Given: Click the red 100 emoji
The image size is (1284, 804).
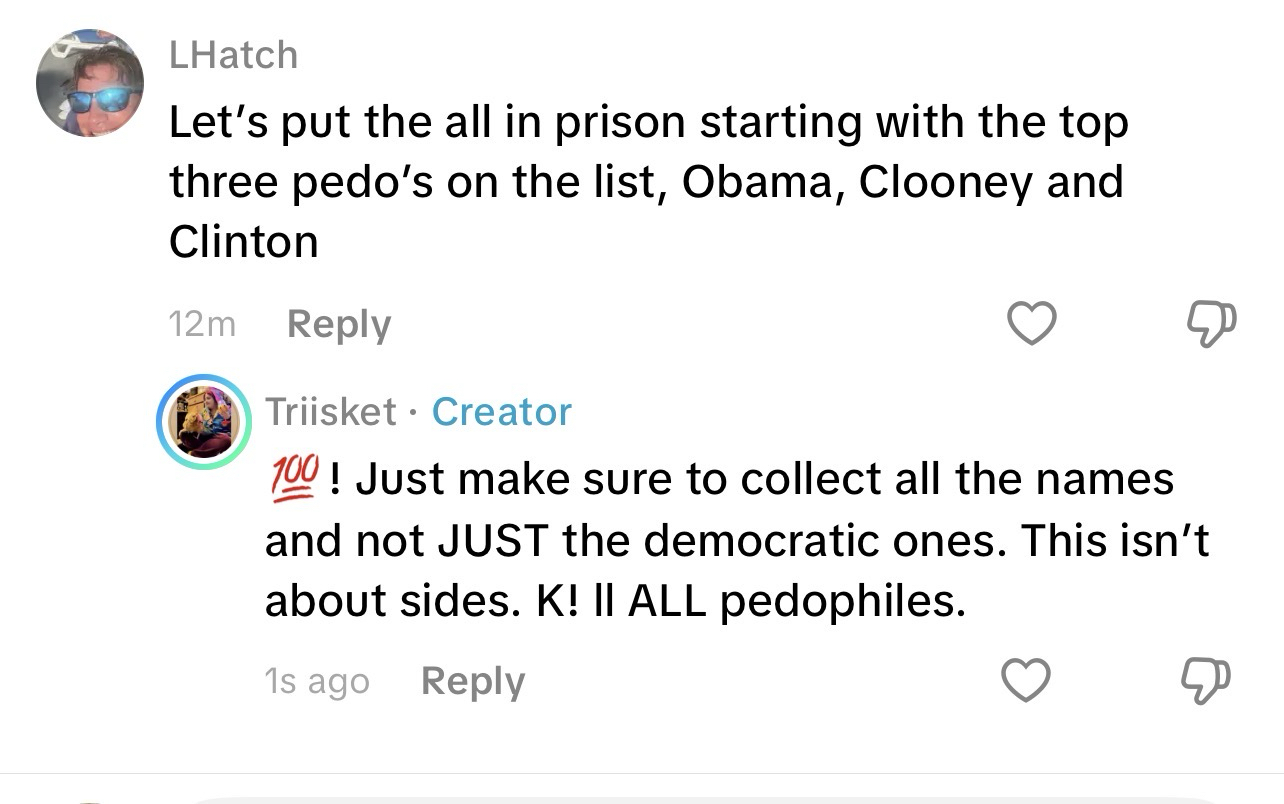Looking at the screenshot, I should click(x=294, y=479).
